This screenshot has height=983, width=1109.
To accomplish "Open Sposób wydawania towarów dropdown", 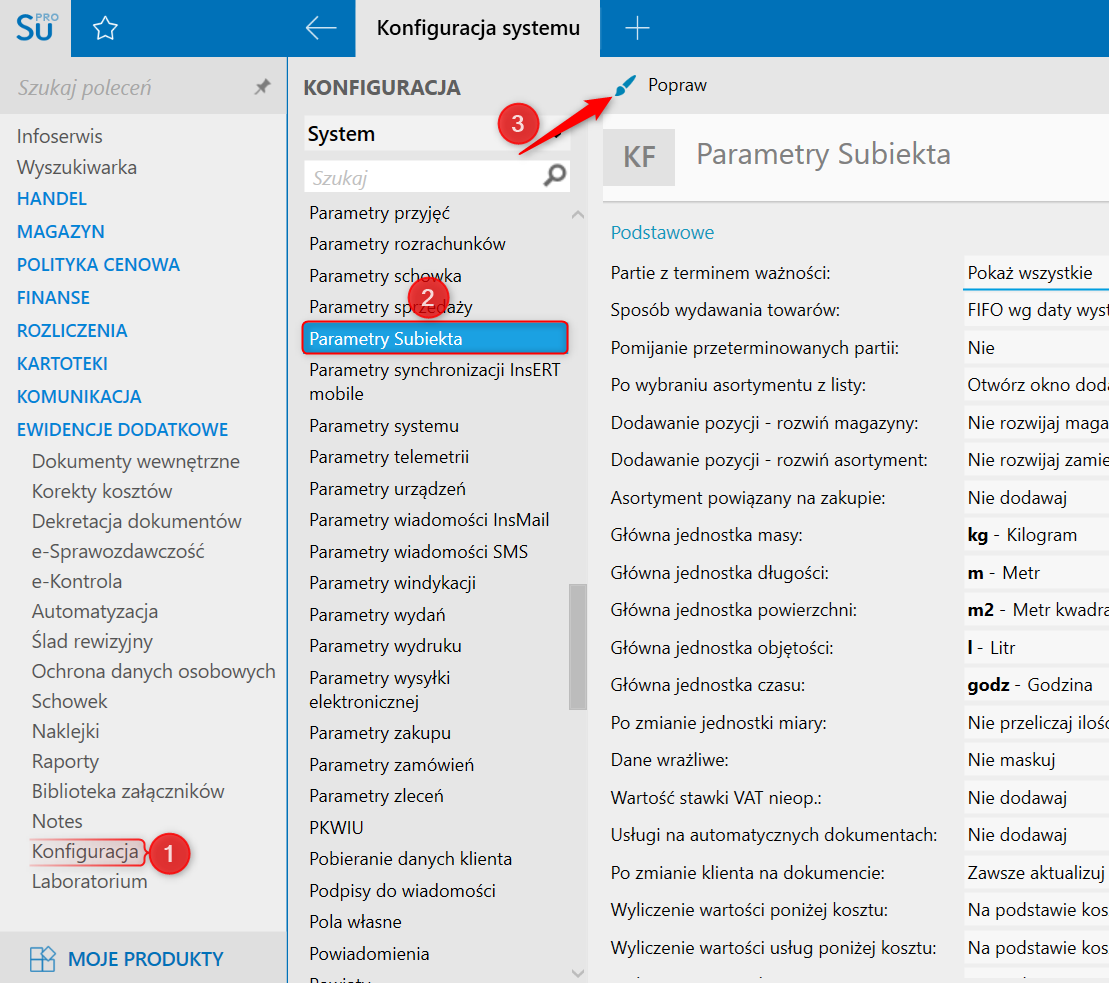I will (1036, 310).
